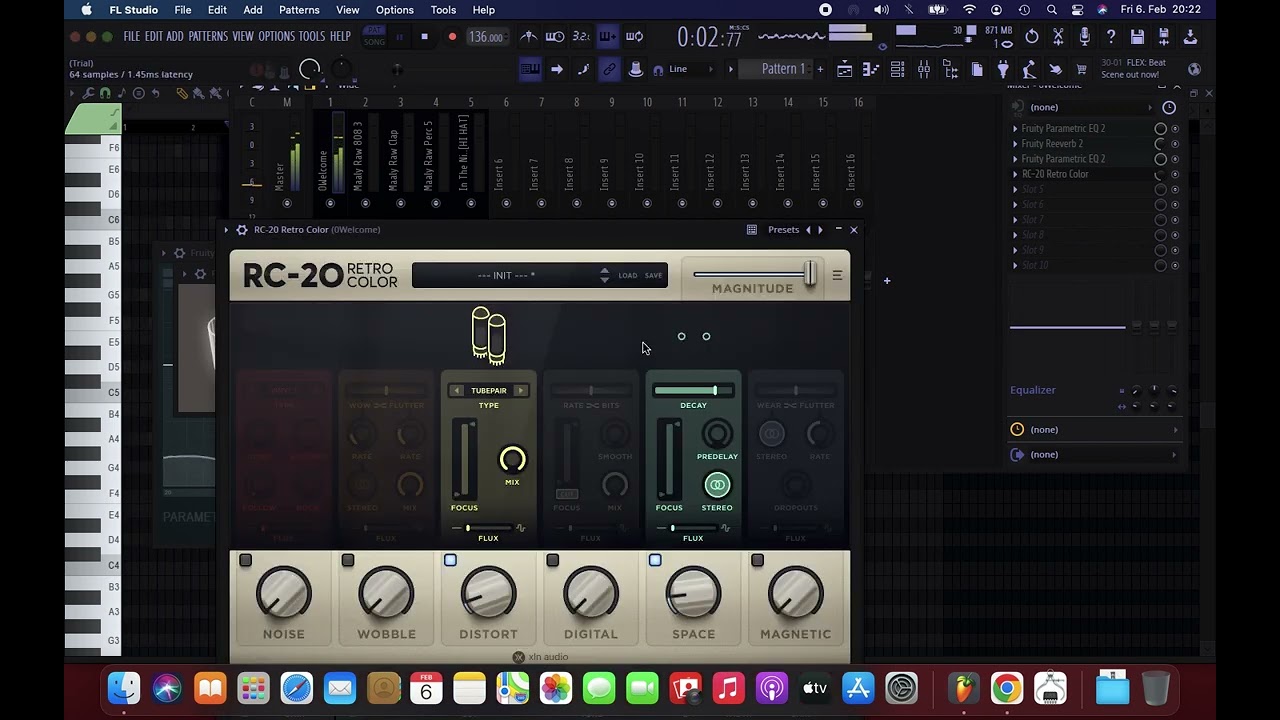Click the audio cut scissors icon
The image size is (1280, 720).
coord(1058,37)
